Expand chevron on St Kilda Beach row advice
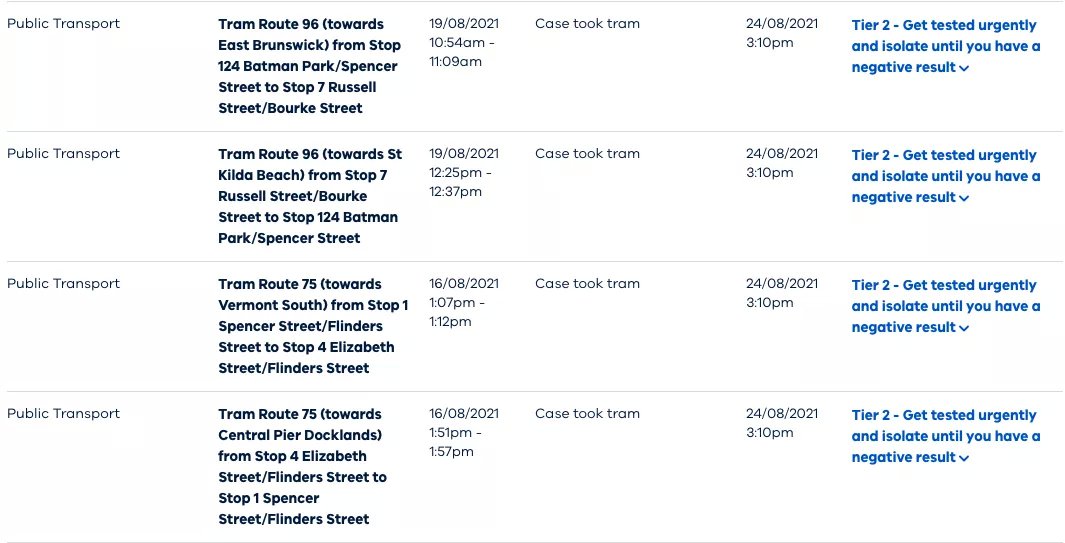This screenshot has height=543, width=1065. tap(964, 198)
